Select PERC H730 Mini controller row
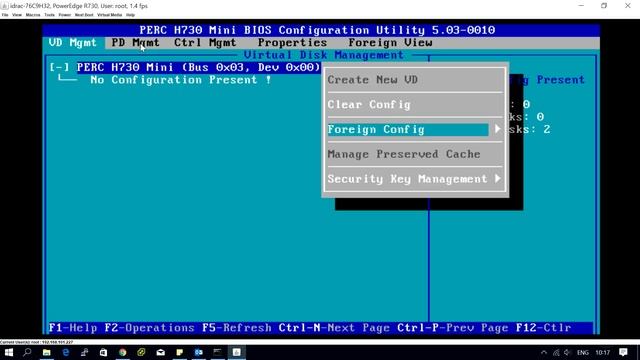Image resolution: width=640 pixels, height=360 pixels. click(198, 67)
